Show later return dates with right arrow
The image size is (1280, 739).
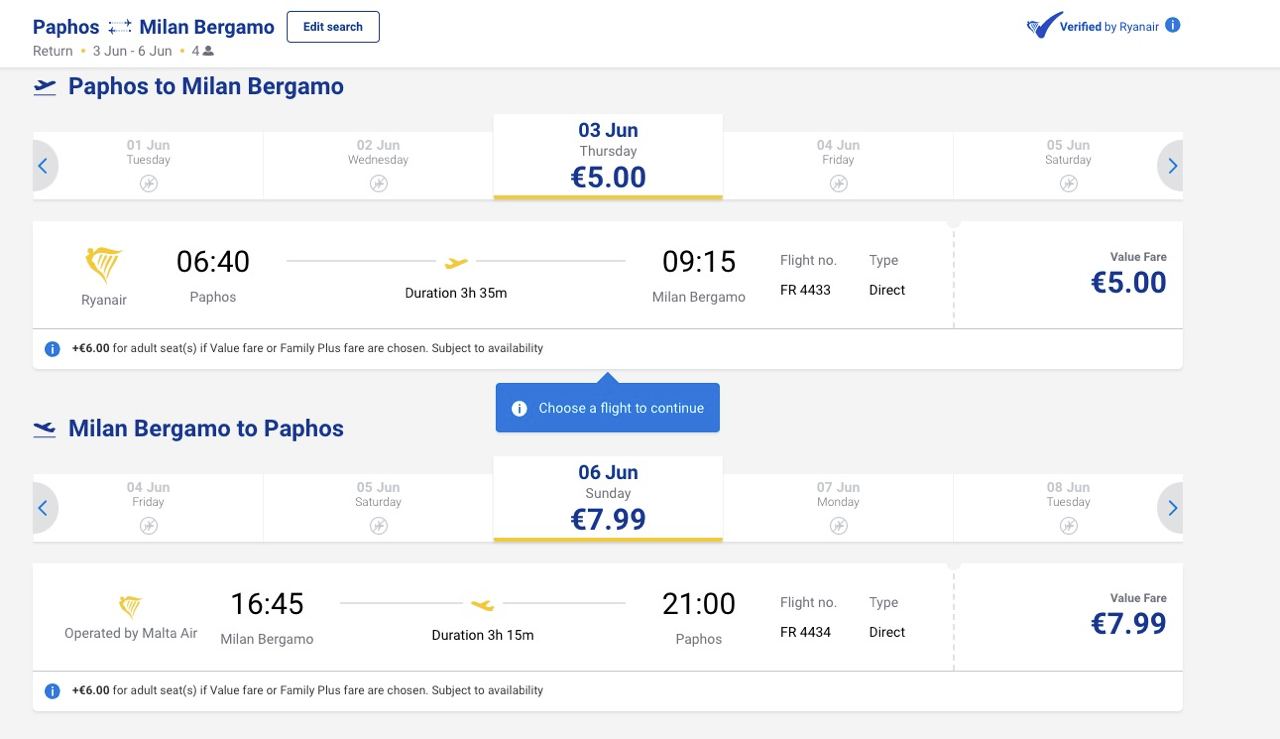[1172, 508]
